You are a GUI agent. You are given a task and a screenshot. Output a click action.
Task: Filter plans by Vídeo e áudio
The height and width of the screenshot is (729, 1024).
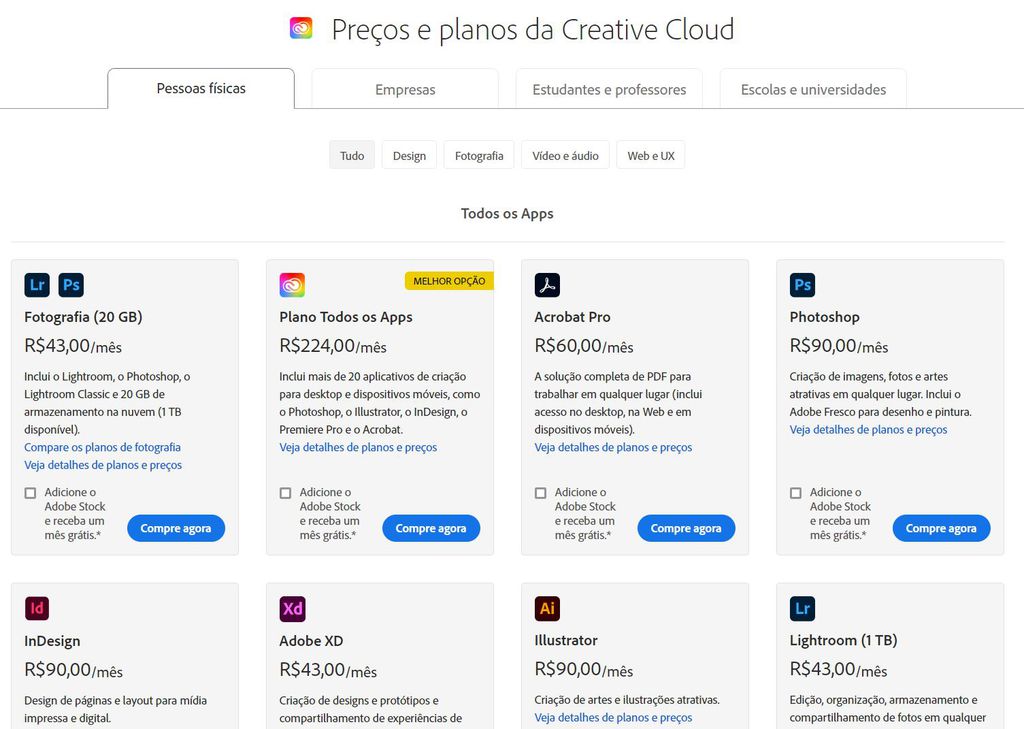click(565, 155)
